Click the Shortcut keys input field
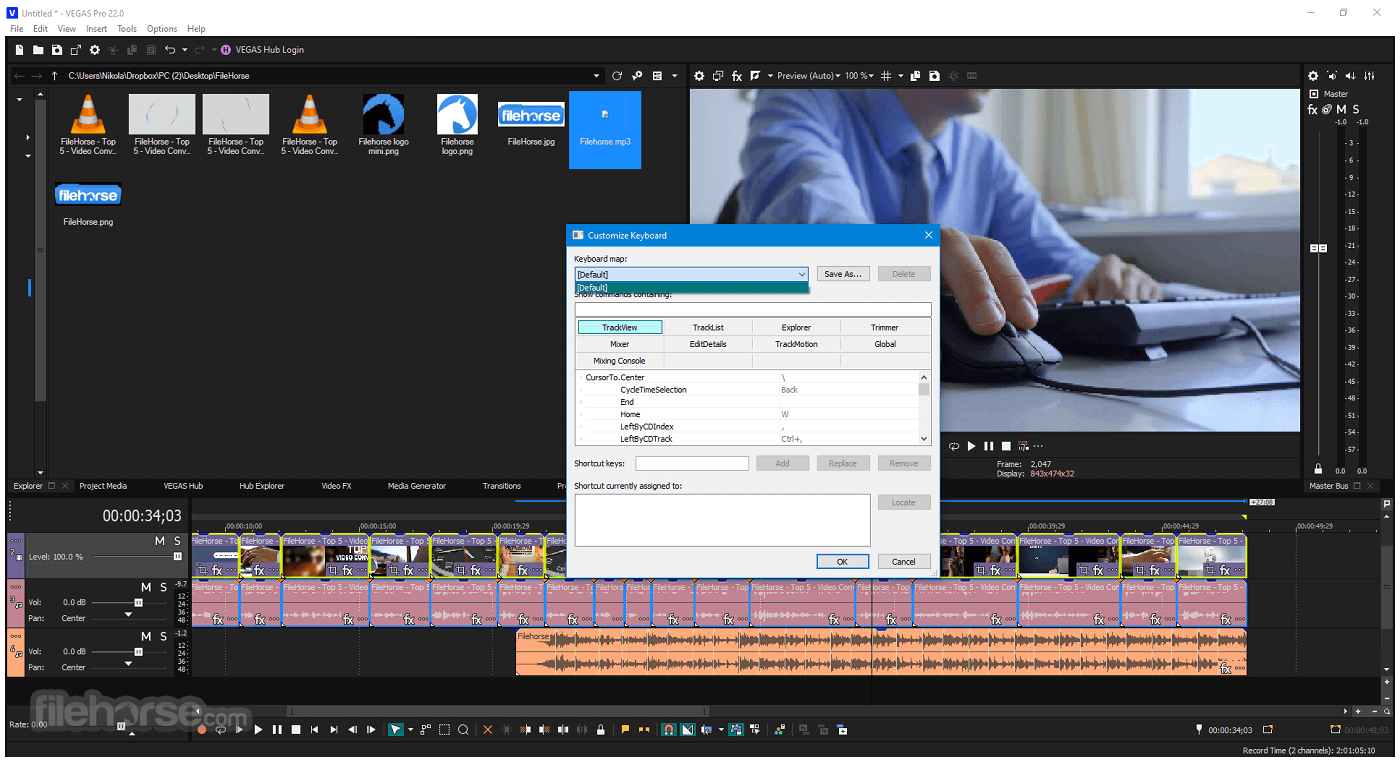The width and height of the screenshot is (1400, 762). coord(692,463)
